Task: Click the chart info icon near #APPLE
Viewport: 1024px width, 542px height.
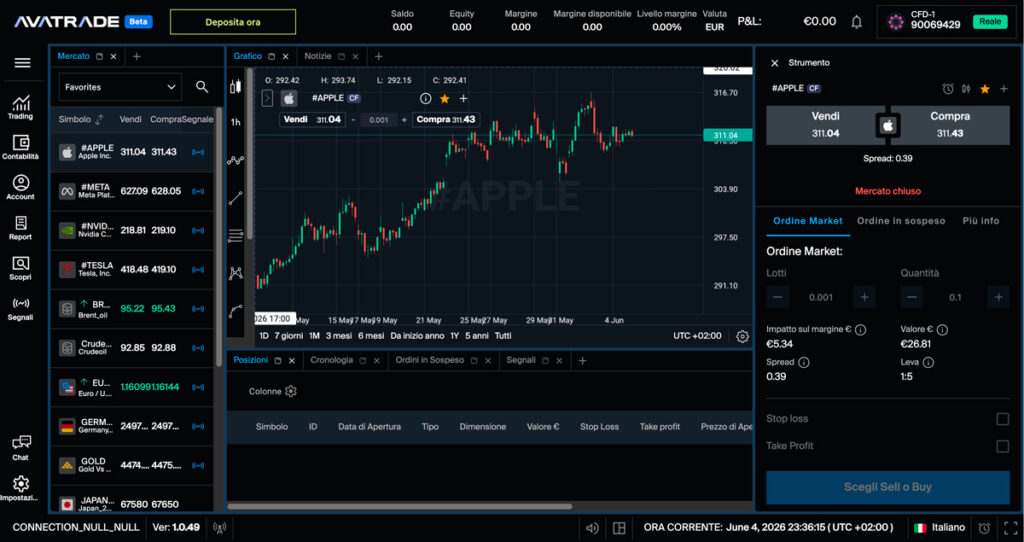Action: coord(426,99)
